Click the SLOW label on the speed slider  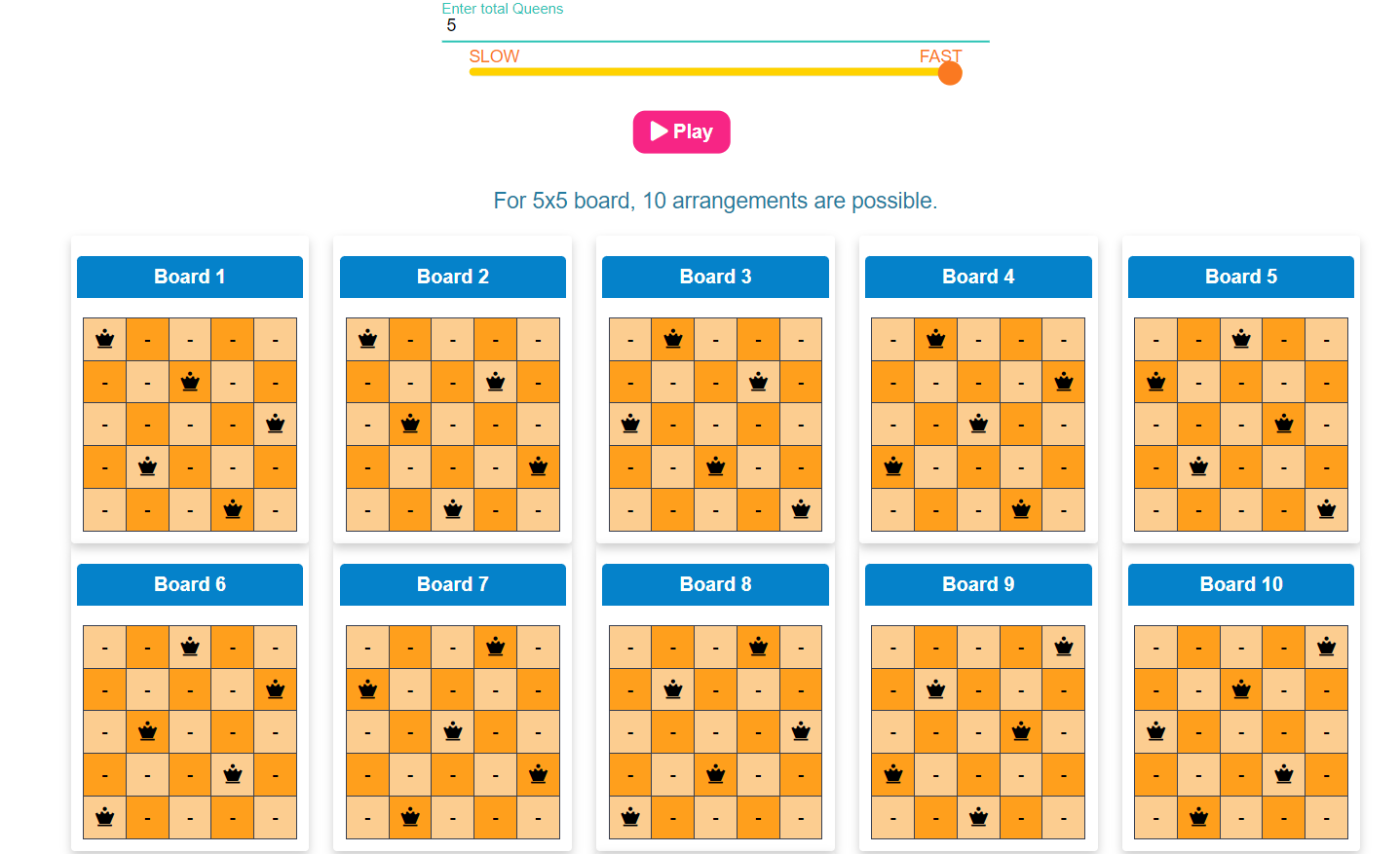[494, 56]
